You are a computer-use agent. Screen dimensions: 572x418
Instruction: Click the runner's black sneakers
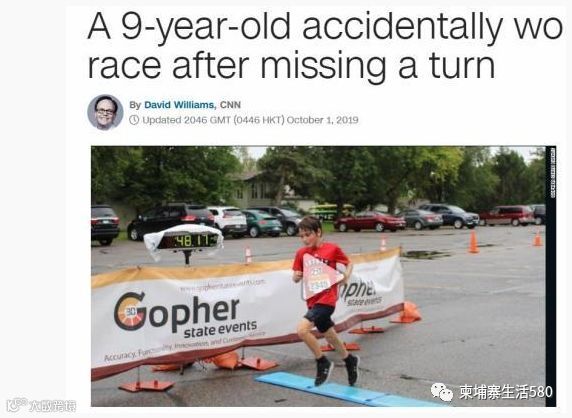click(x=337, y=370)
